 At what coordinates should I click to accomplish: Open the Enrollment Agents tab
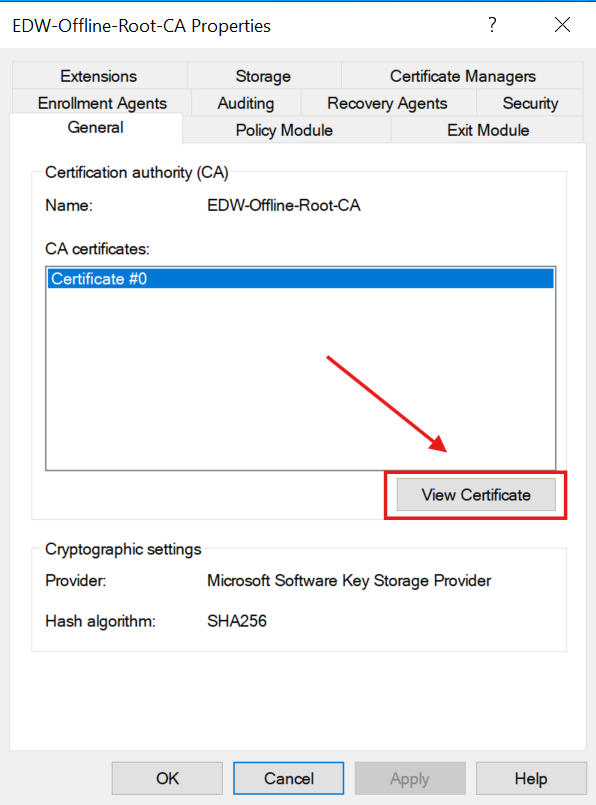[100, 102]
